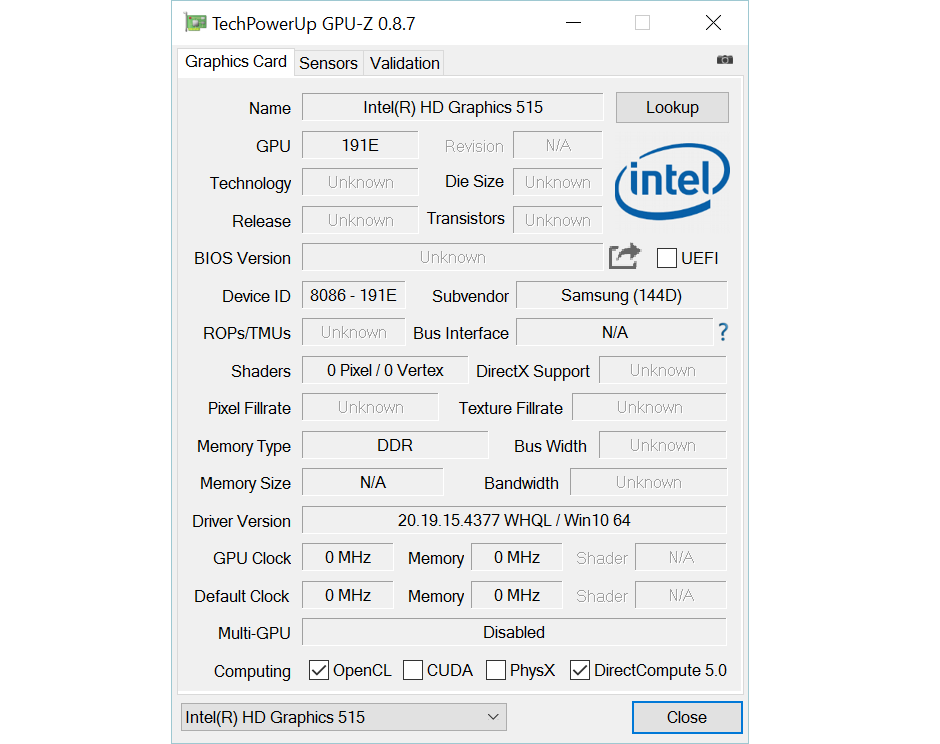Screen dimensions: 940x744
Task: Click the ROPs/TMUs Unknown field
Action: 354,332
